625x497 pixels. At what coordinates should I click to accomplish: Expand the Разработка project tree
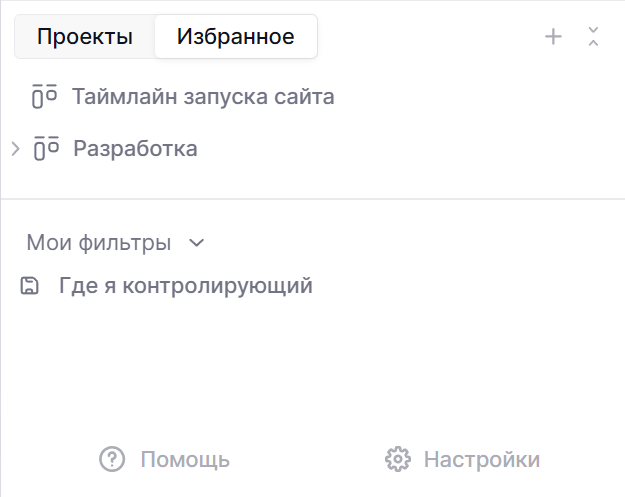[x=15, y=149]
